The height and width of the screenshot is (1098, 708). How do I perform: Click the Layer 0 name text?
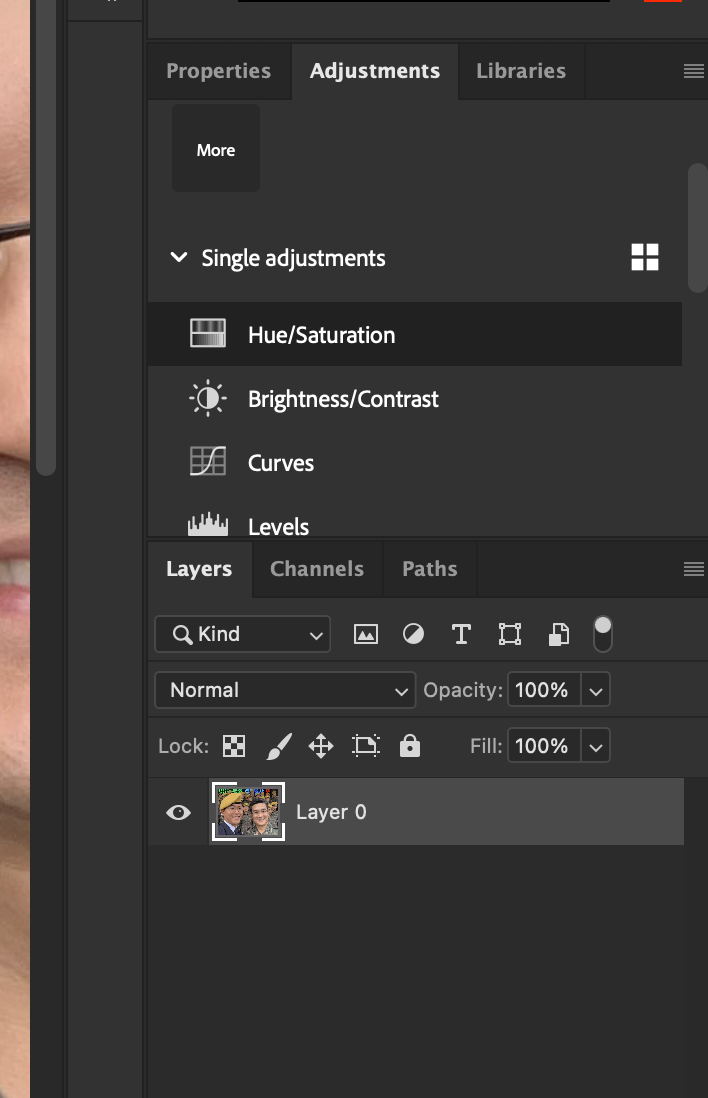(331, 812)
